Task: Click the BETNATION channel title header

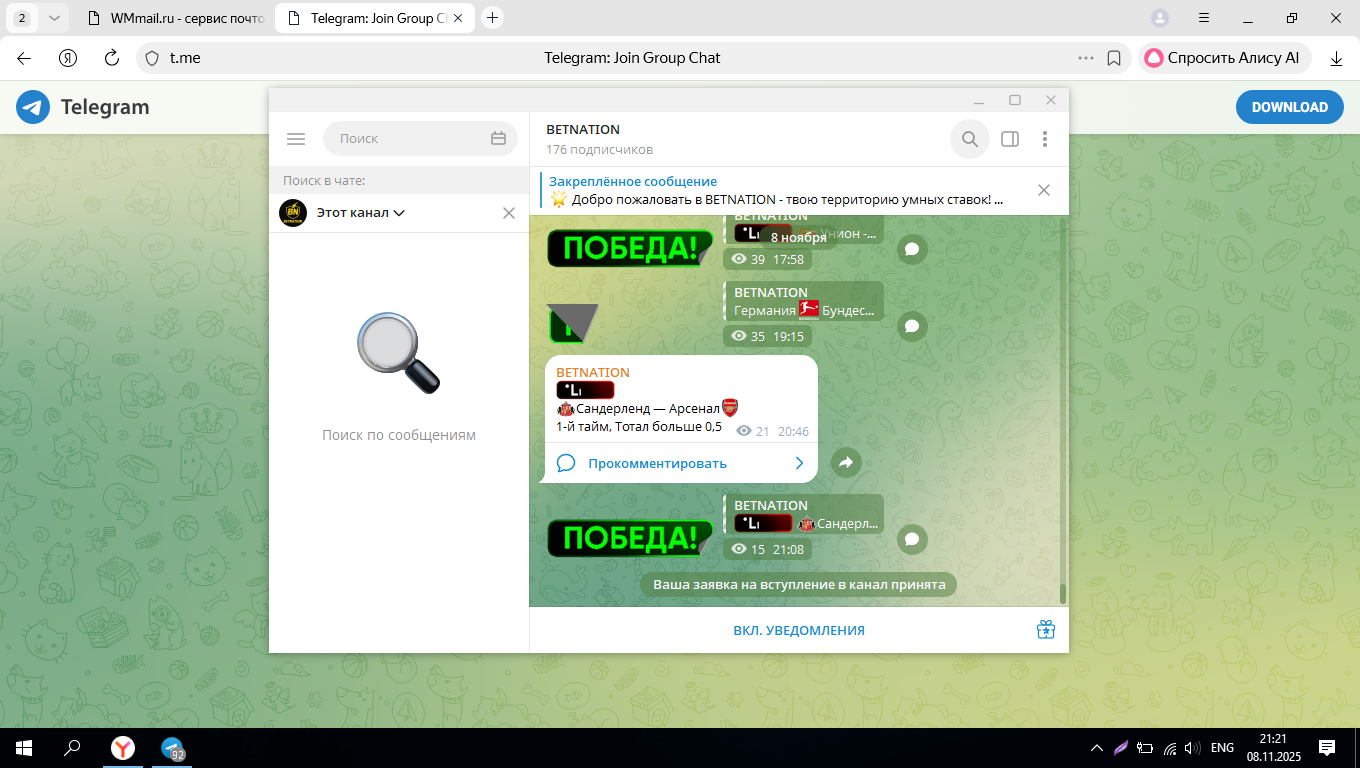Action: 583,130
